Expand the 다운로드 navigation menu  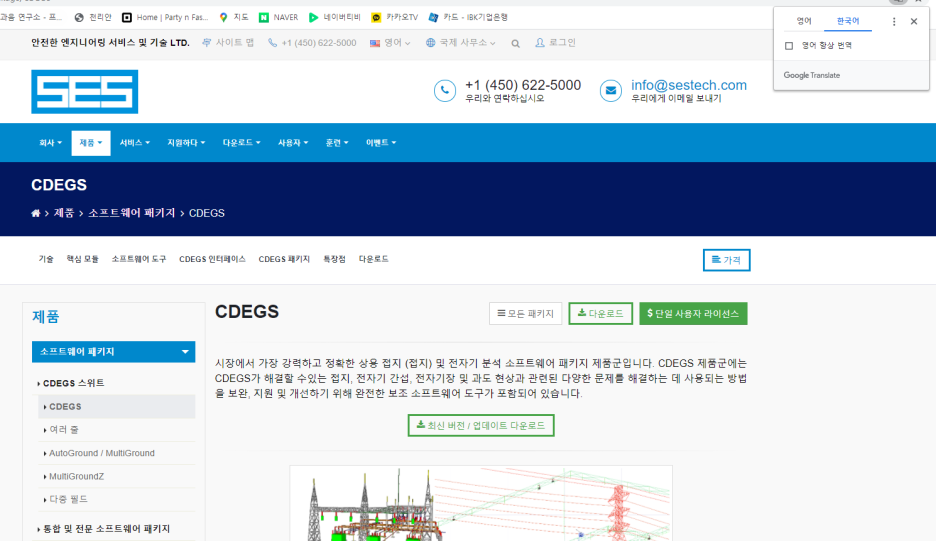(x=241, y=143)
